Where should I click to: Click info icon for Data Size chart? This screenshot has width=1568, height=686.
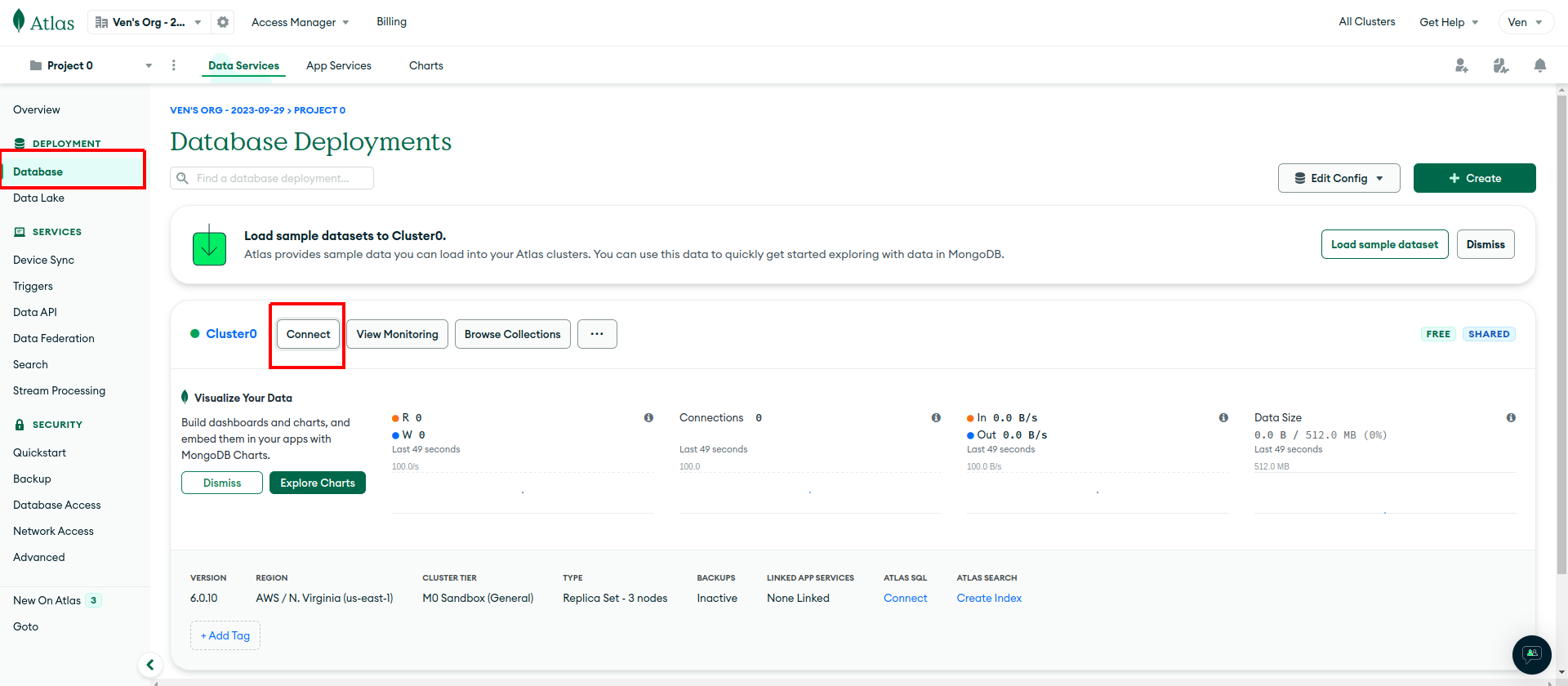click(x=1511, y=417)
